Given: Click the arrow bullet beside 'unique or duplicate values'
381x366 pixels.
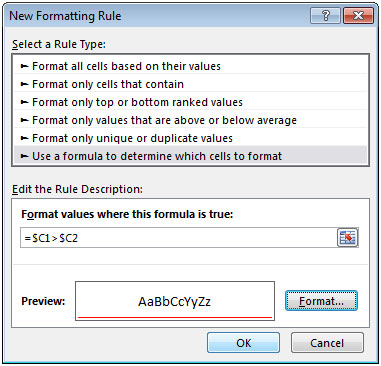Looking at the screenshot, I should click(x=24, y=138).
